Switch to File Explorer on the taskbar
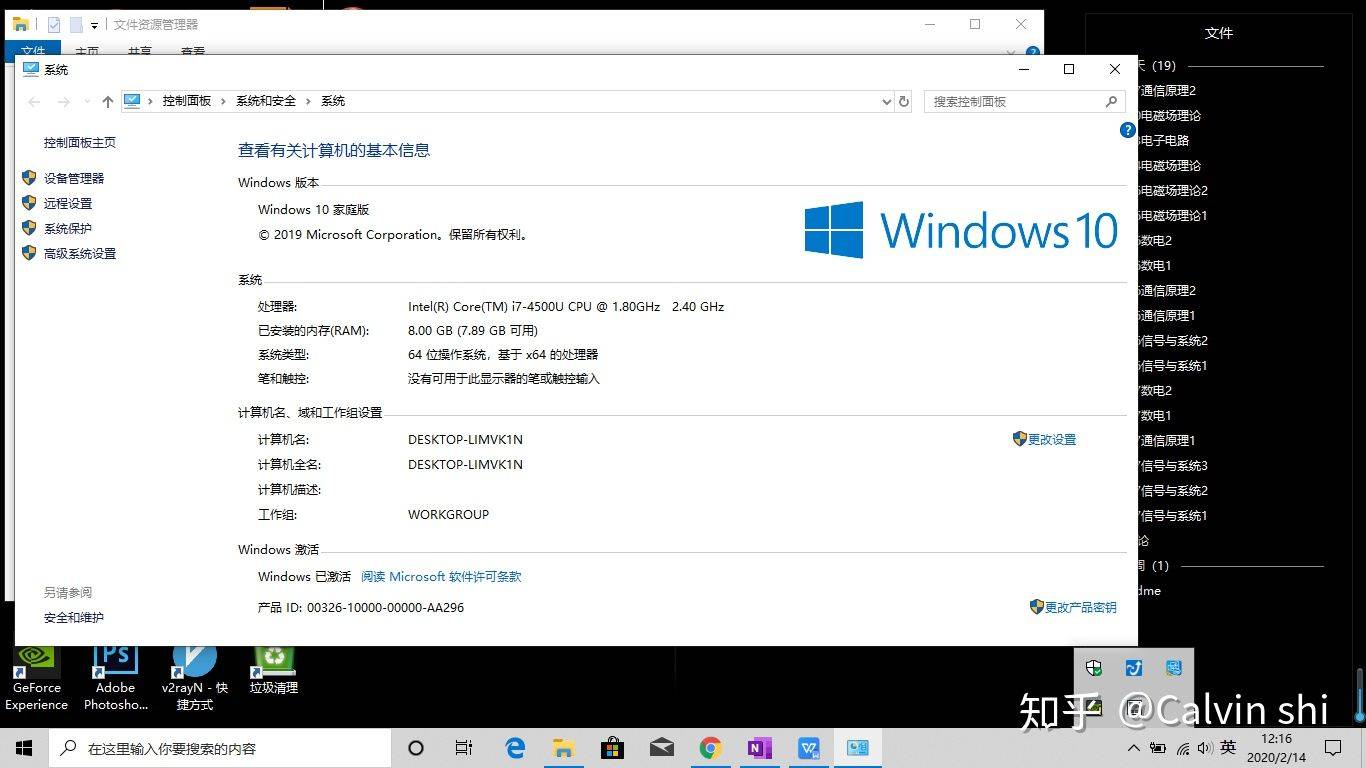 click(563, 748)
